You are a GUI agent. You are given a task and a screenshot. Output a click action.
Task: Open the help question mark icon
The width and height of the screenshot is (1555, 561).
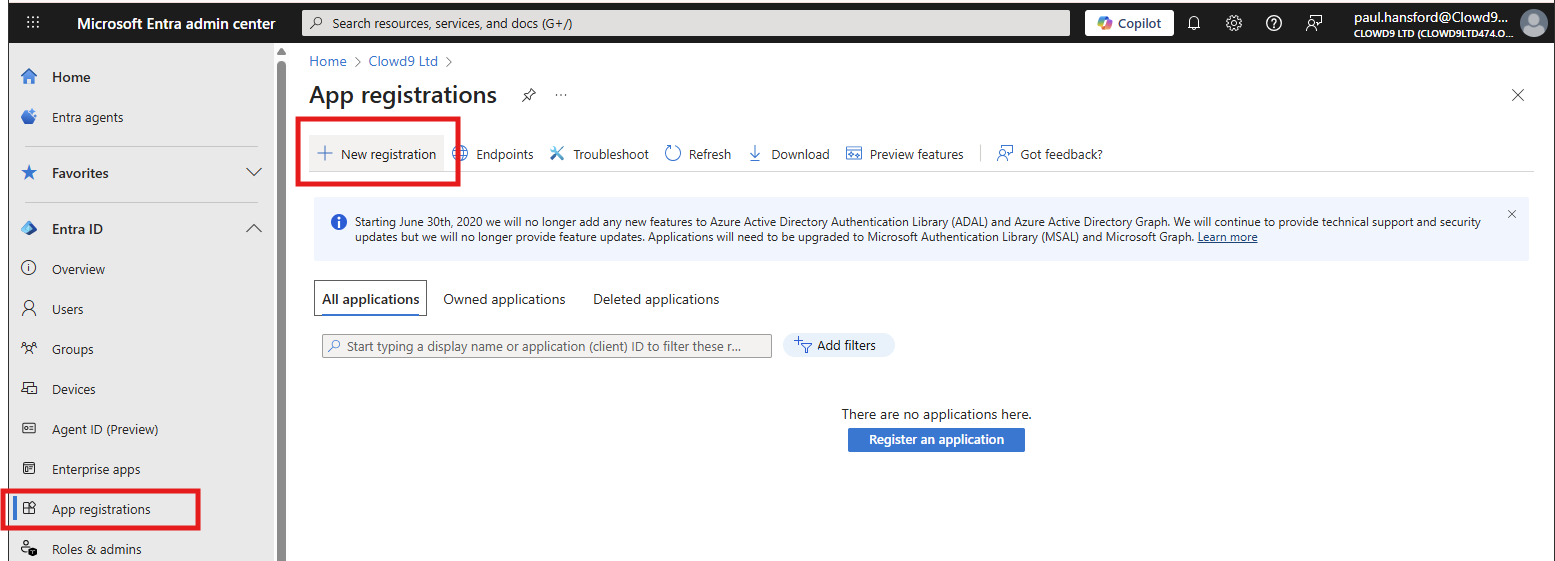pos(1274,23)
